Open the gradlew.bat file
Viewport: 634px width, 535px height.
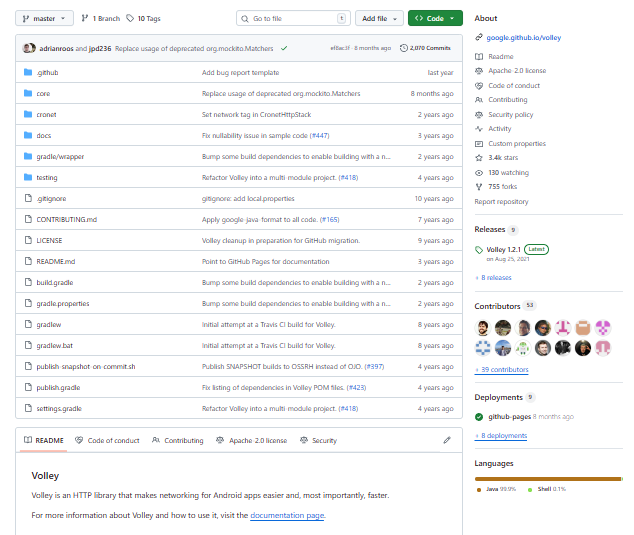pyautogui.click(x=55, y=346)
